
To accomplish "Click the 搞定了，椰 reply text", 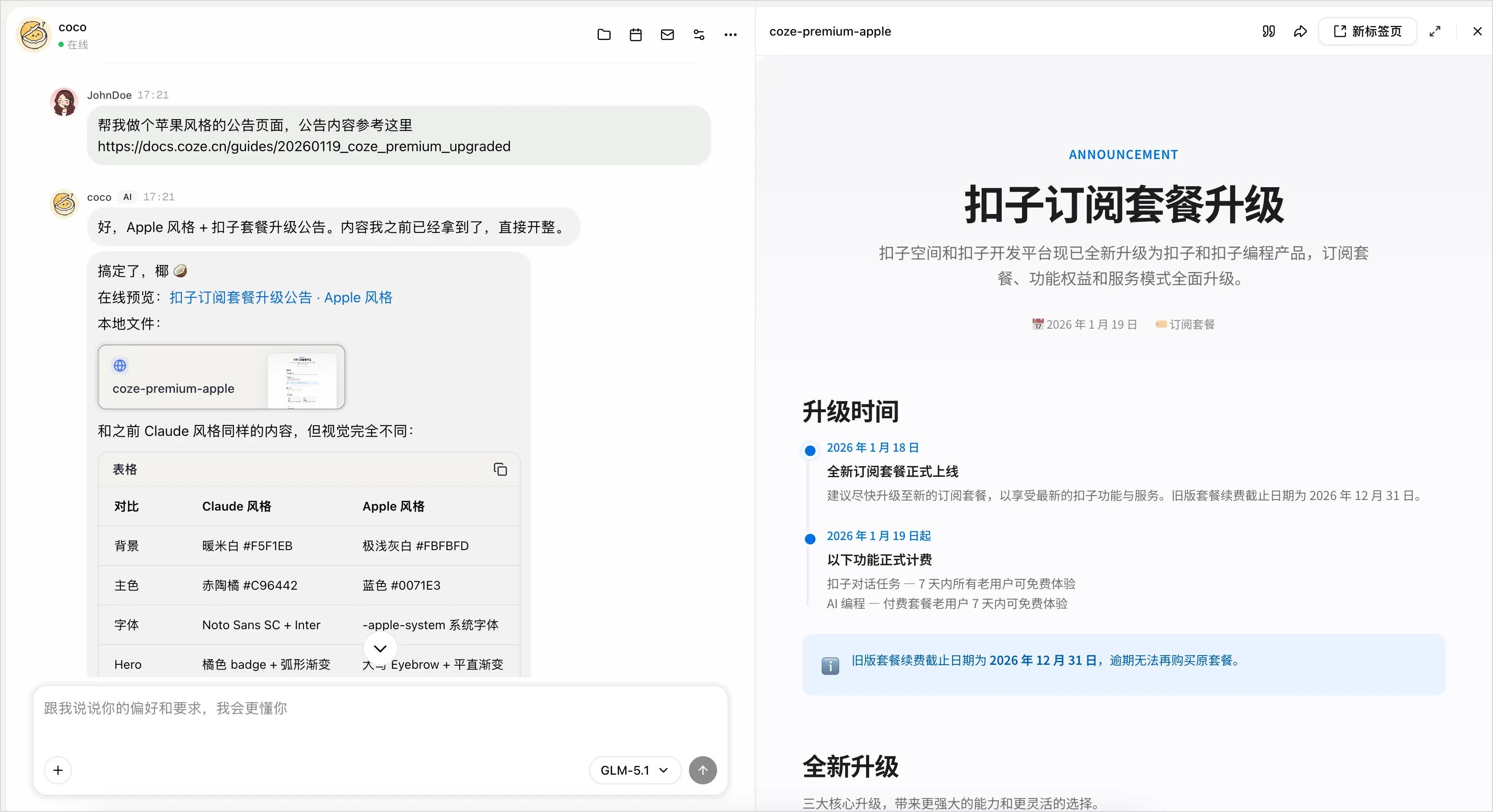I will click(x=142, y=271).
